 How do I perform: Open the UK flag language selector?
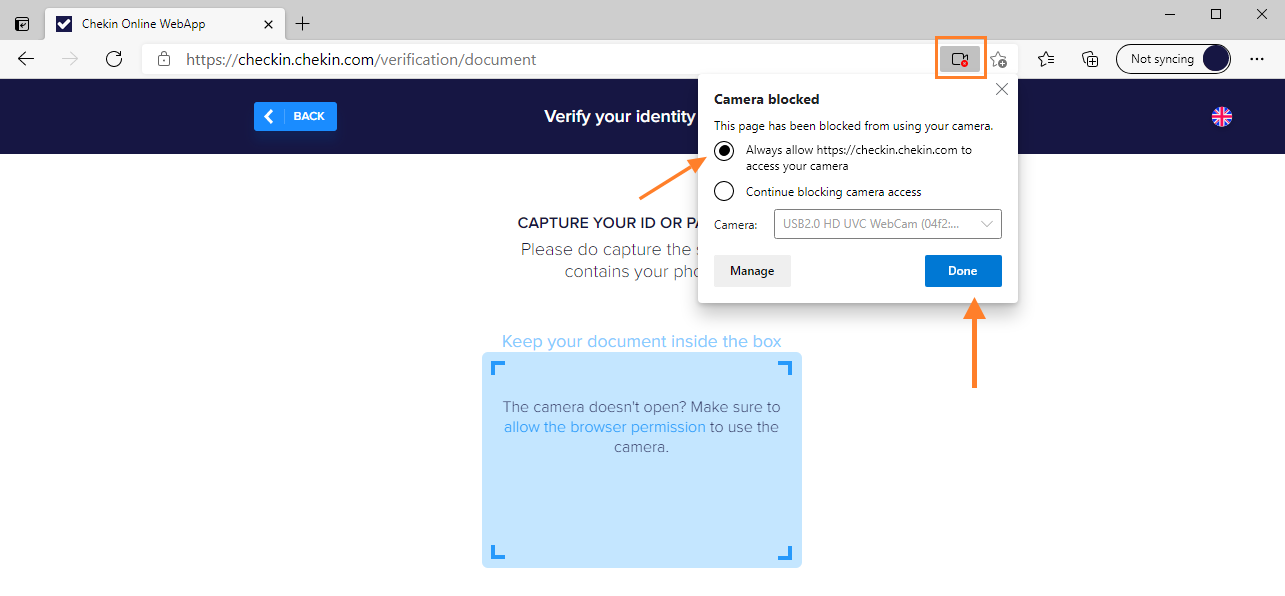click(1221, 116)
